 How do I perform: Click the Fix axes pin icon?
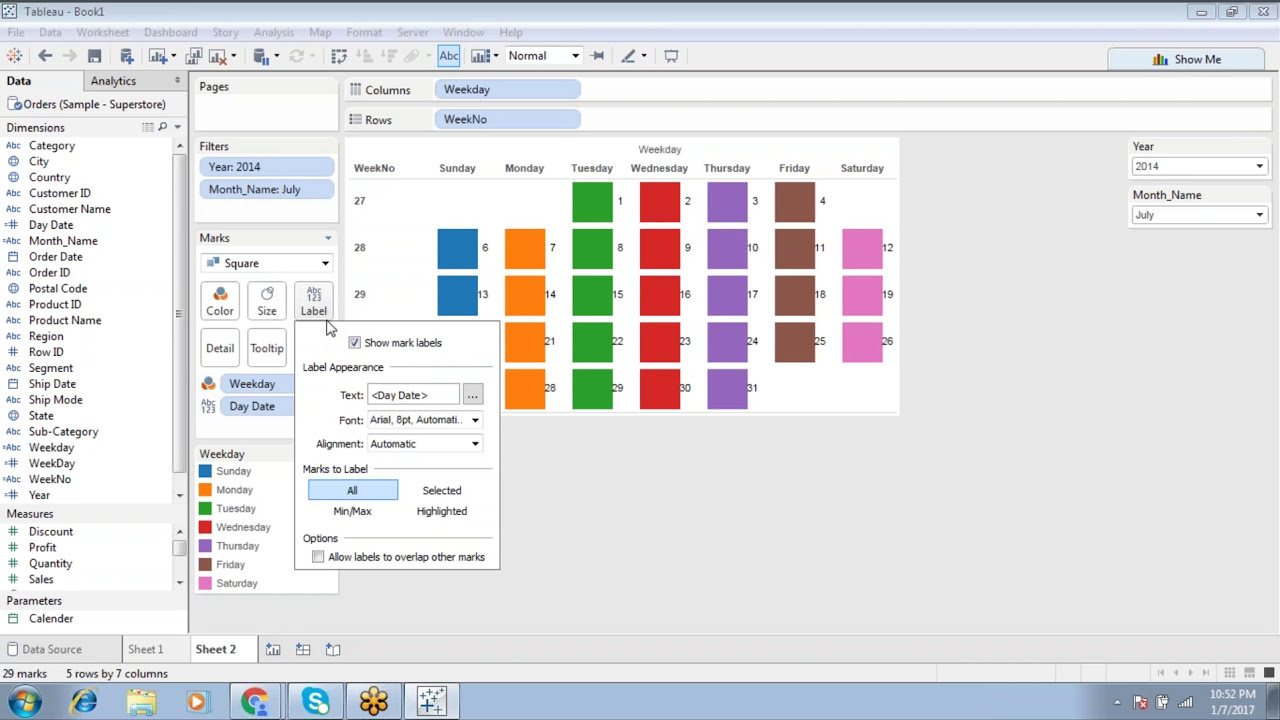597,56
